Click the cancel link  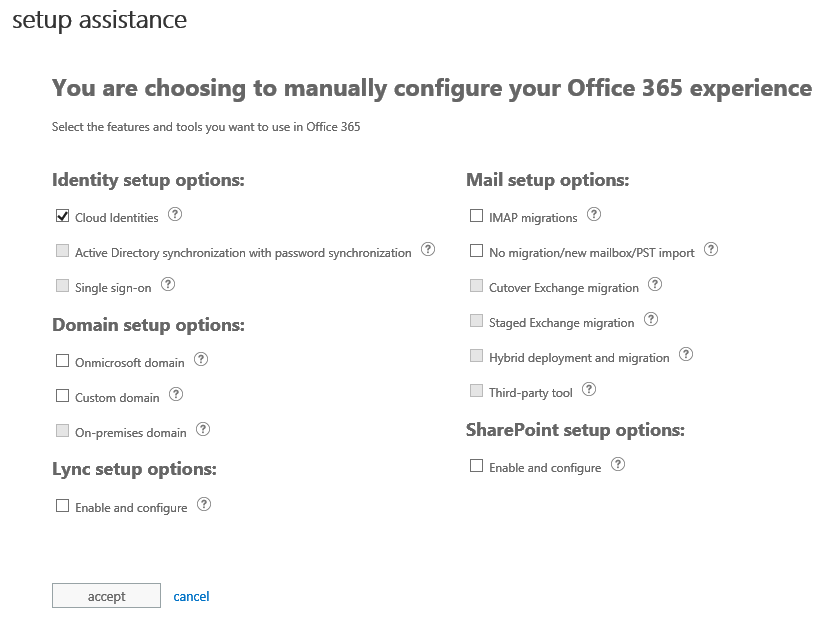point(191,596)
